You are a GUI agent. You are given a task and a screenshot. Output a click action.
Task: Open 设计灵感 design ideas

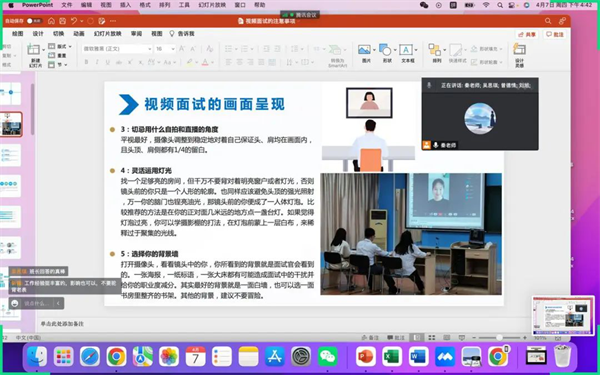pyautogui.click(x=519, y=55)
